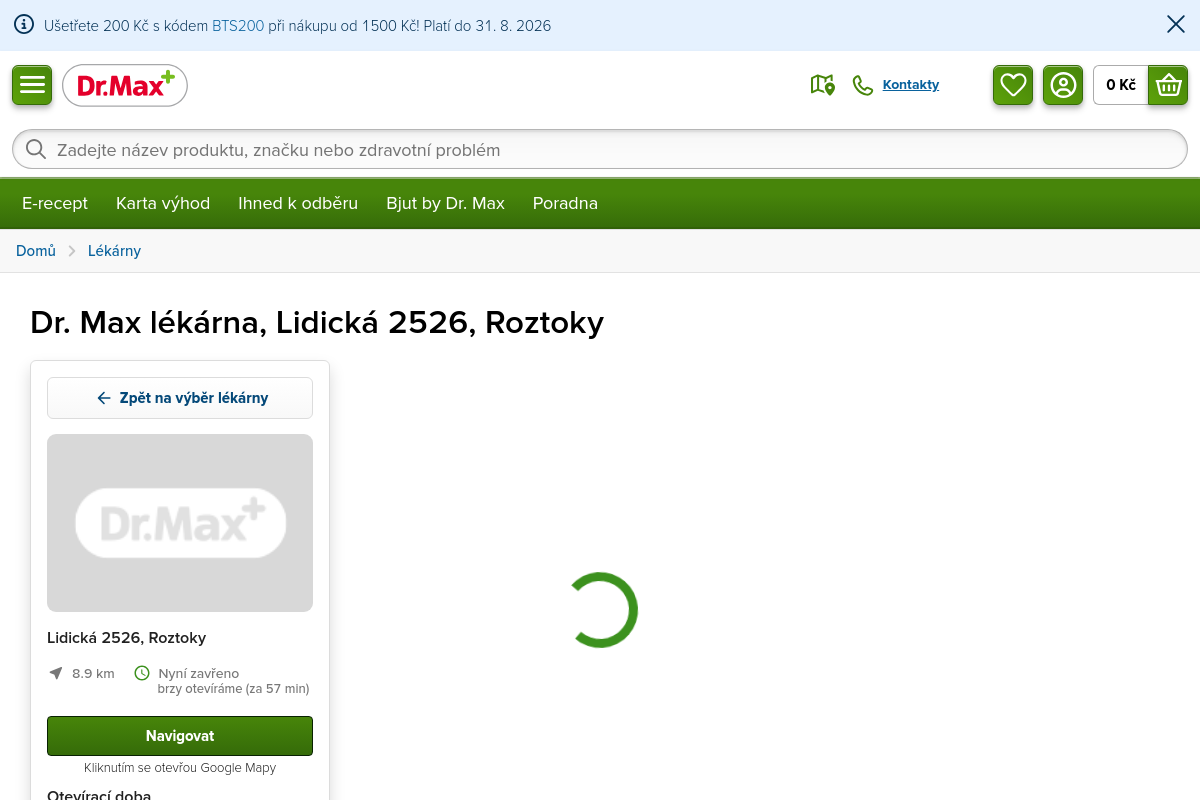Open the shopping basket icon
This screenshot has height=800, width=1200.
point(1168,85)
